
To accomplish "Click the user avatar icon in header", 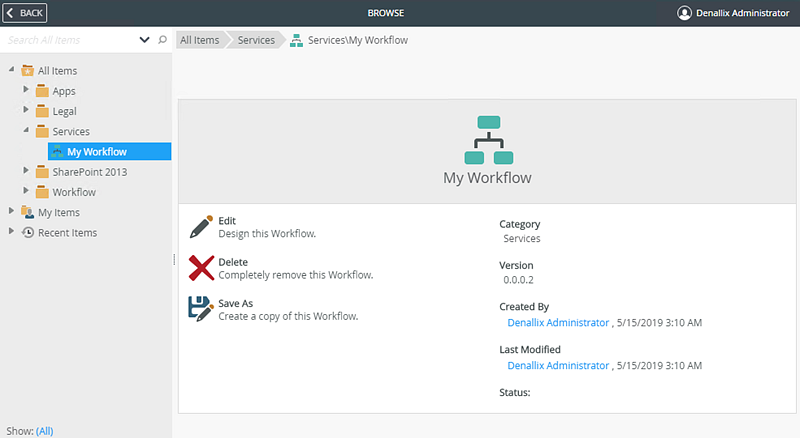I will coord(684,13).
